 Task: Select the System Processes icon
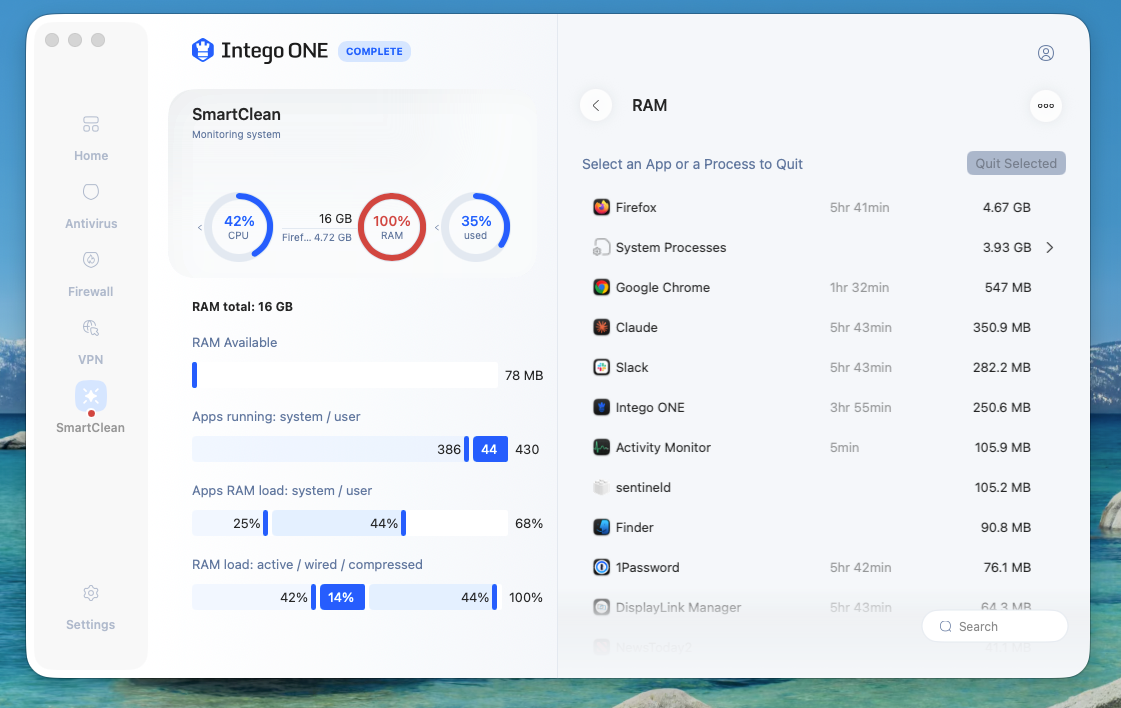click(x=601, y=247)
